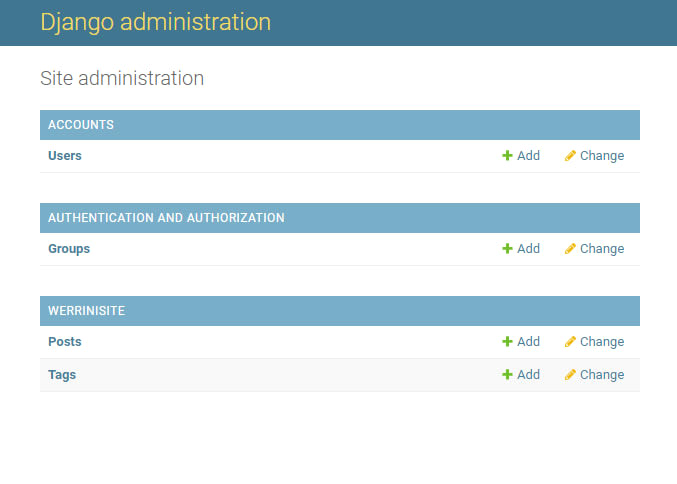Click the green plus icon for Tags

(507, 374)
